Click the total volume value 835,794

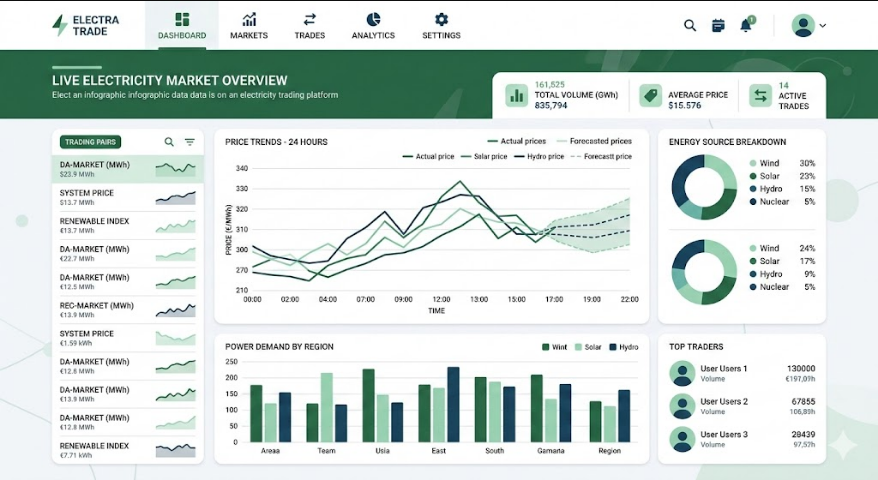point(550,105)
